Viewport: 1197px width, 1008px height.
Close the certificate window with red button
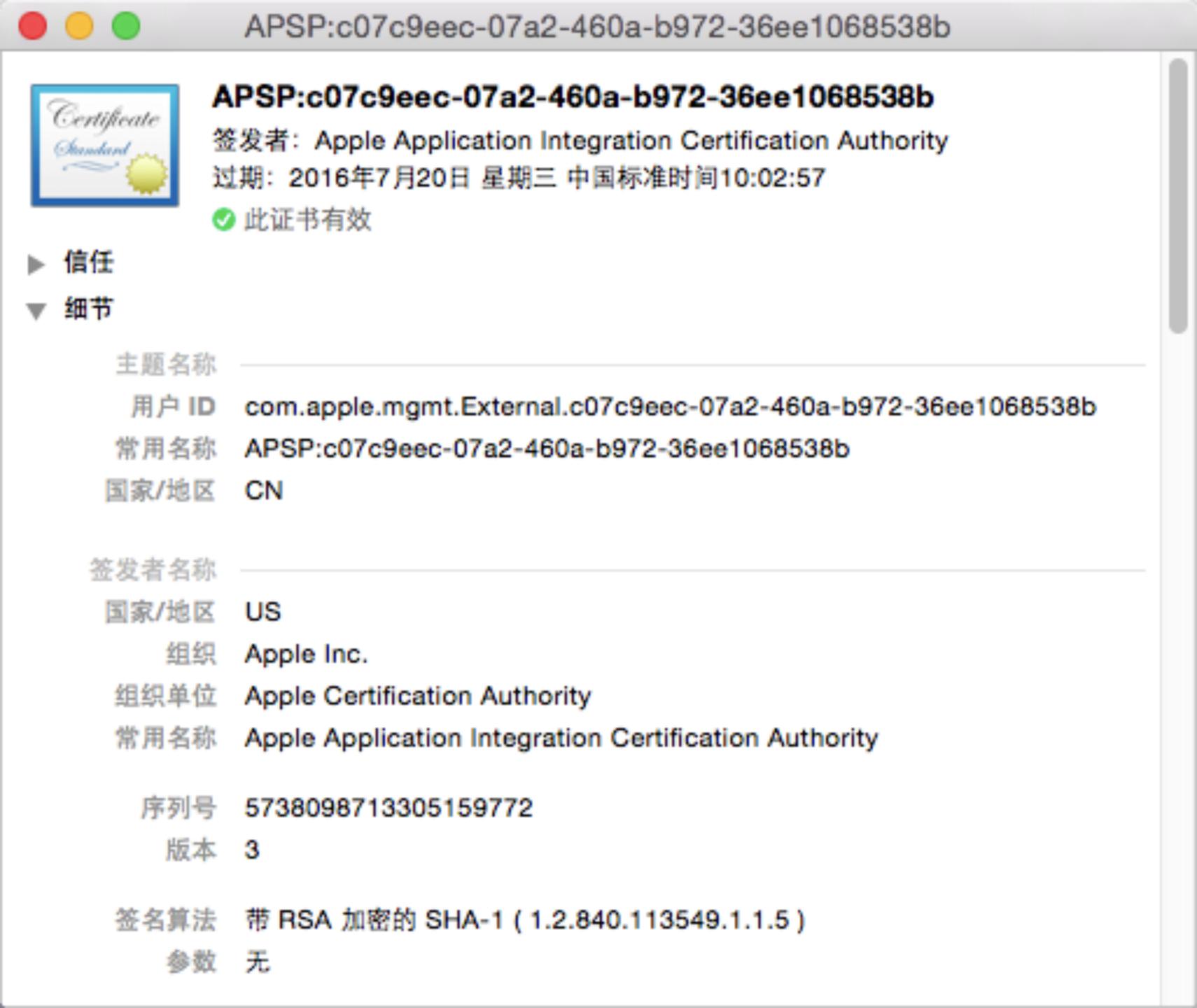[32, 27]
